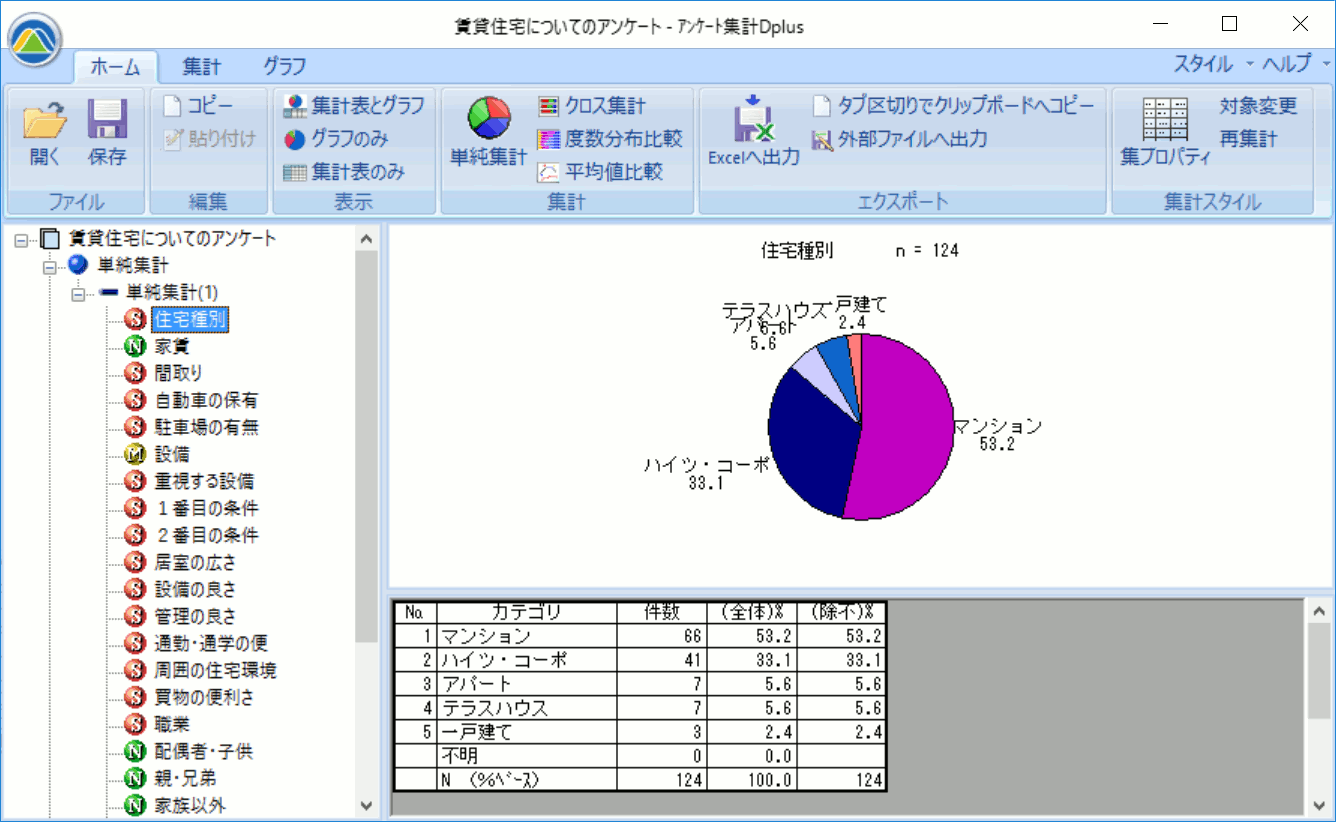Copy using the コピー button
The width and height of the screenshot is (1336, 822).
[x=198, y=105]
